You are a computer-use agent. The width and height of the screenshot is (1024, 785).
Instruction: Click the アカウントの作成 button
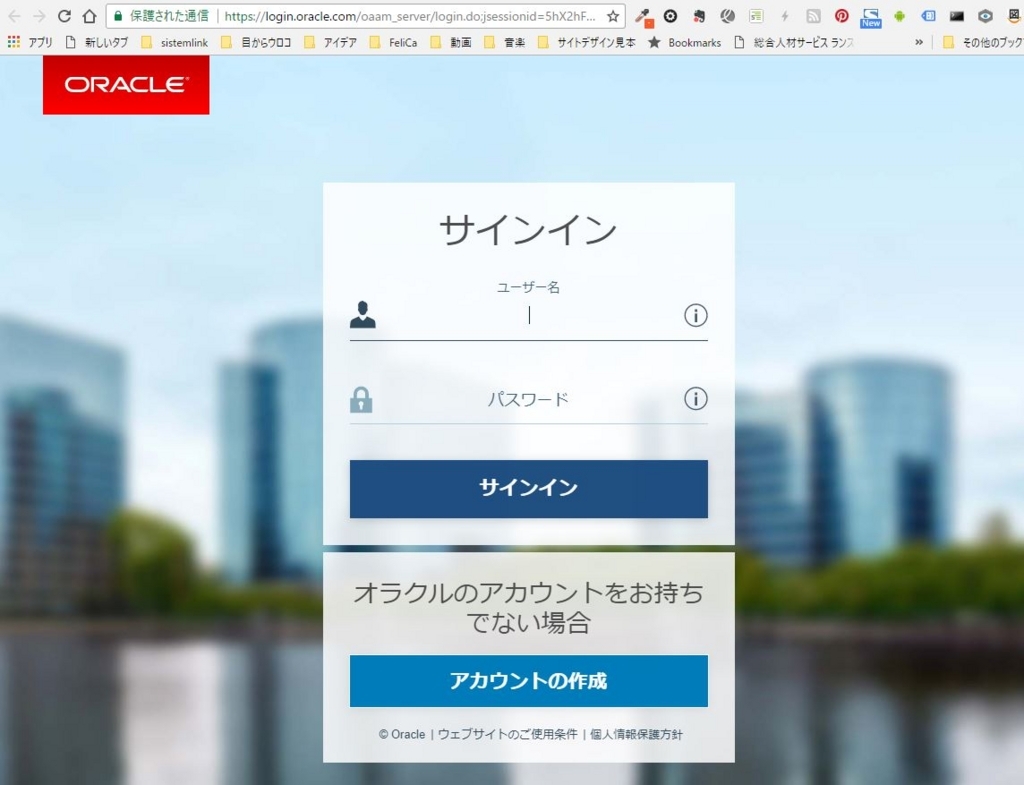[x=528, y=681]
